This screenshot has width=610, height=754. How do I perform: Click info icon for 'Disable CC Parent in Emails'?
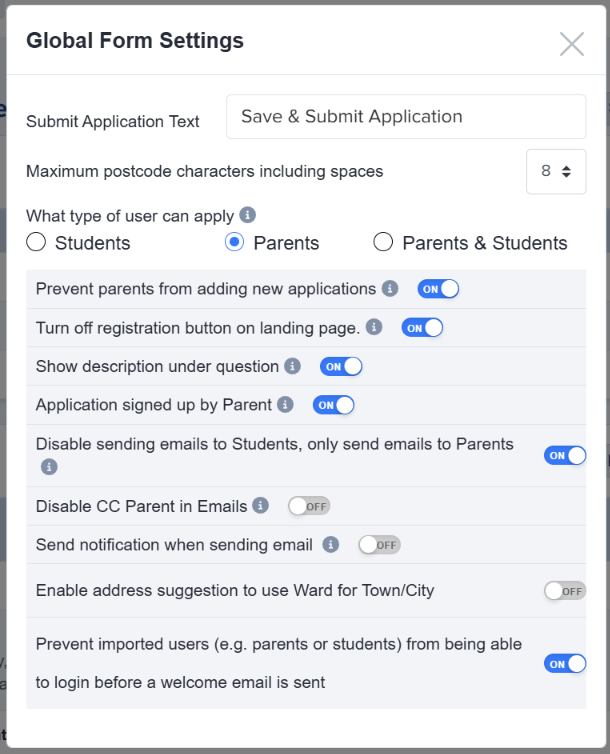pos(261,505)
